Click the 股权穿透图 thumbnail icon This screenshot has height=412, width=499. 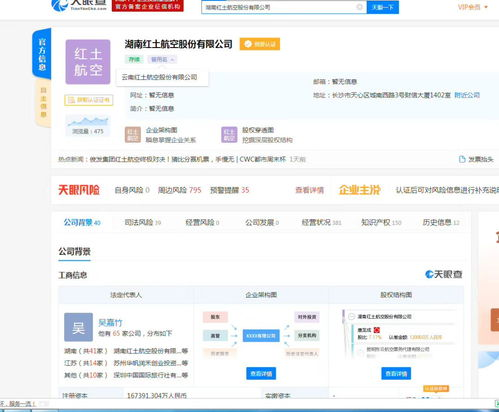[x=229, y=135]
